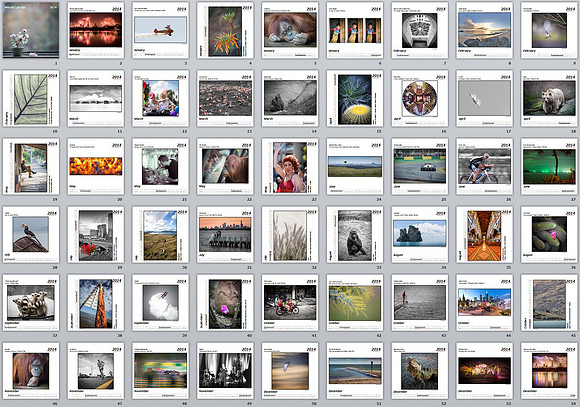This screenshot has height=407, width=580.
Task: Select slide 54 night city reflected in water
Action: (x=549, y=371)
